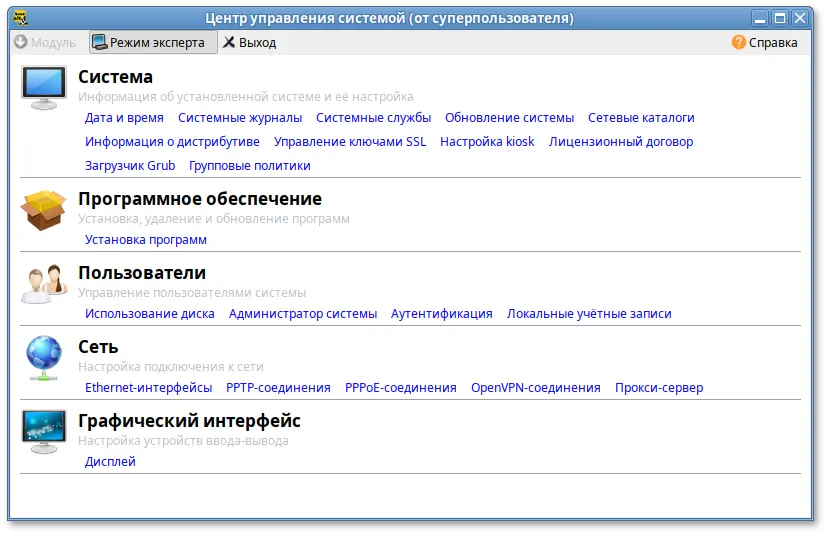Click the Пользователи people icon

pos(44,284)
